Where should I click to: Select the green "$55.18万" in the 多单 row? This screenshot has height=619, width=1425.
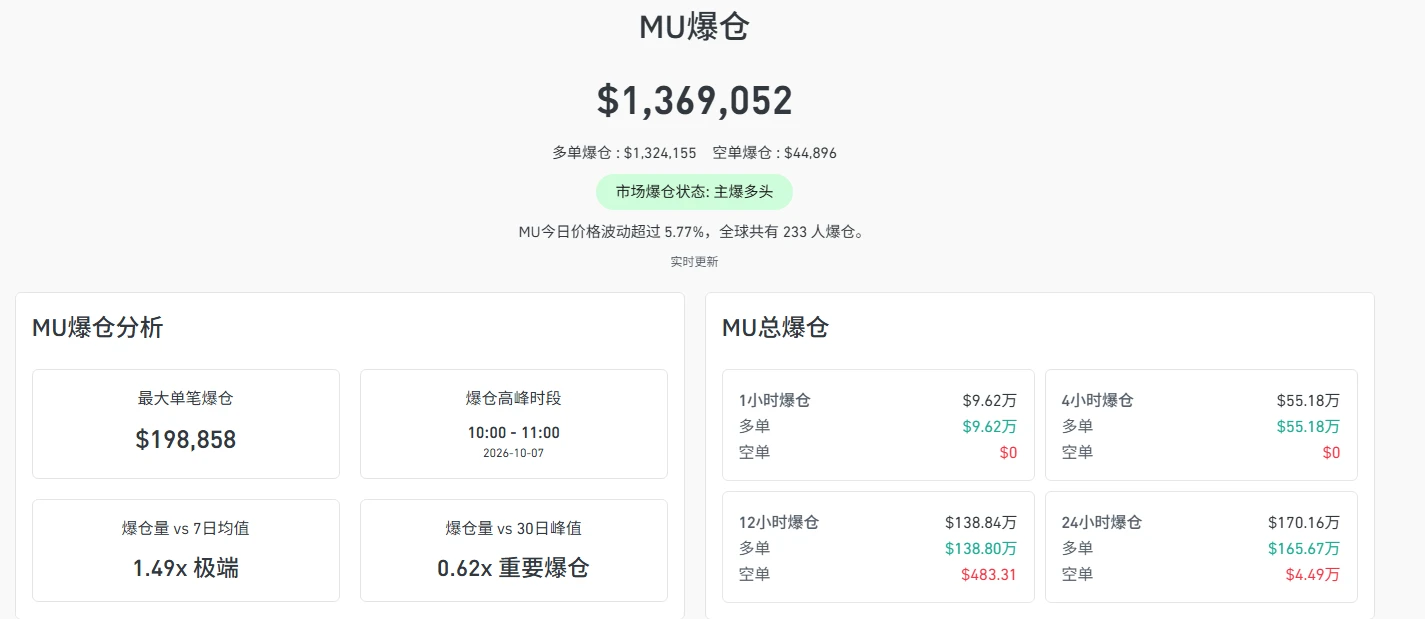pyautogui.click(x=1309, y=427)
